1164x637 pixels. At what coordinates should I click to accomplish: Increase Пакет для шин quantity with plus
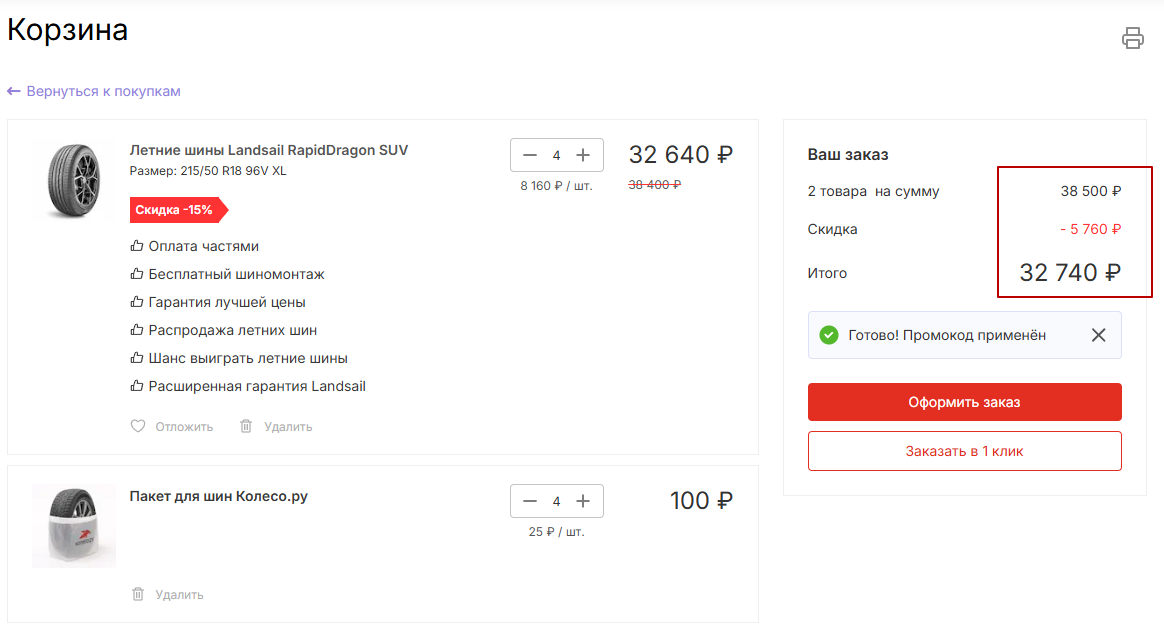[x=584, y=501]
